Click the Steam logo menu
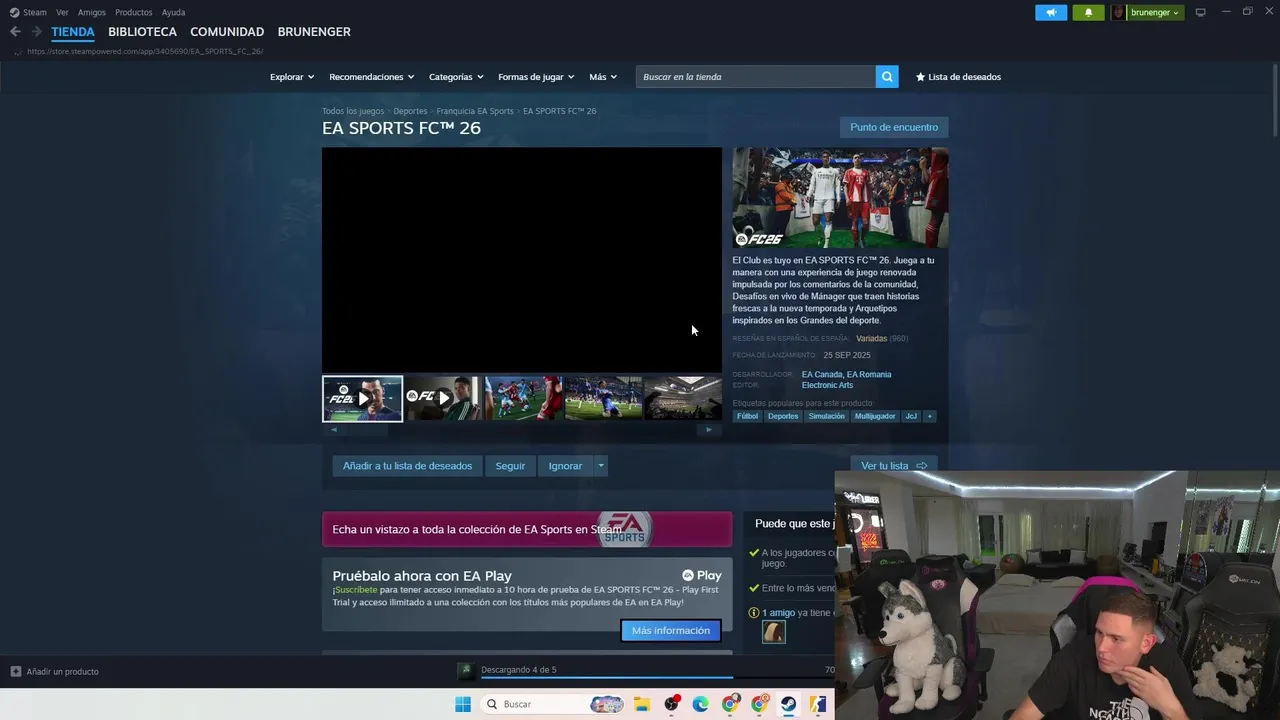This screenshot has height=720, width=1280. 28,12
